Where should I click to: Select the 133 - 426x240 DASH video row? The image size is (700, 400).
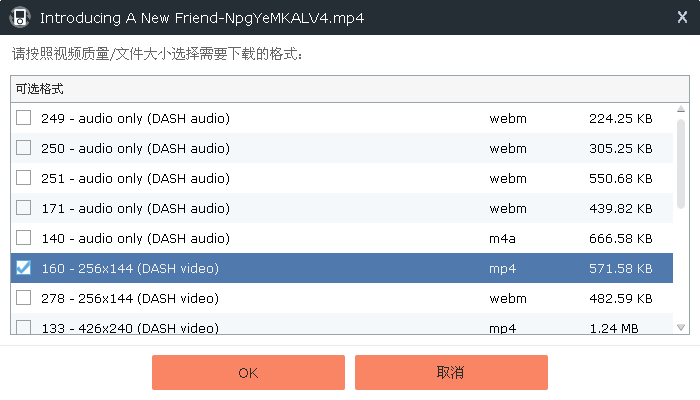tap(342, 324)
